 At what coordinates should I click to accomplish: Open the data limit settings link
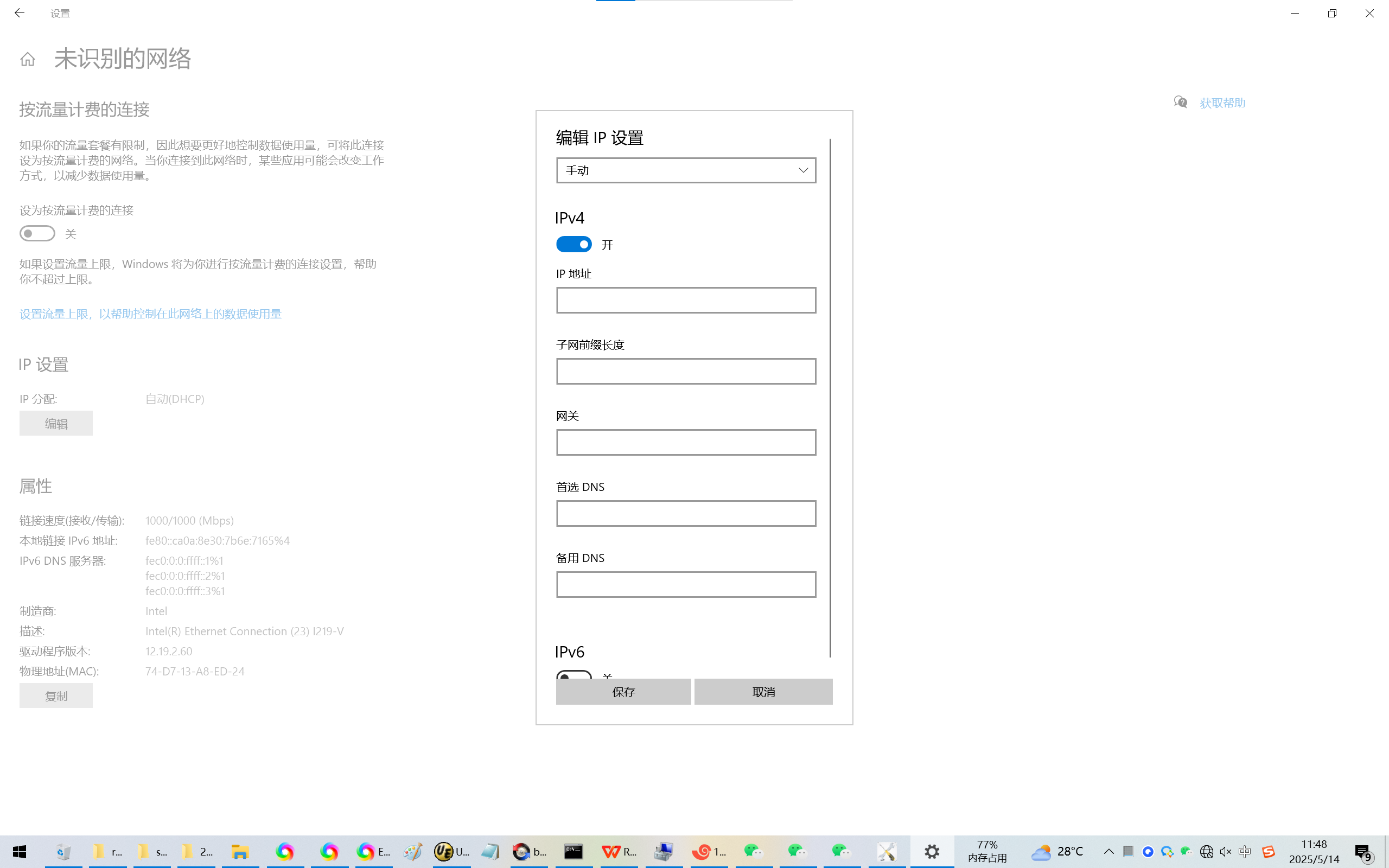click(x=150, y=314)
